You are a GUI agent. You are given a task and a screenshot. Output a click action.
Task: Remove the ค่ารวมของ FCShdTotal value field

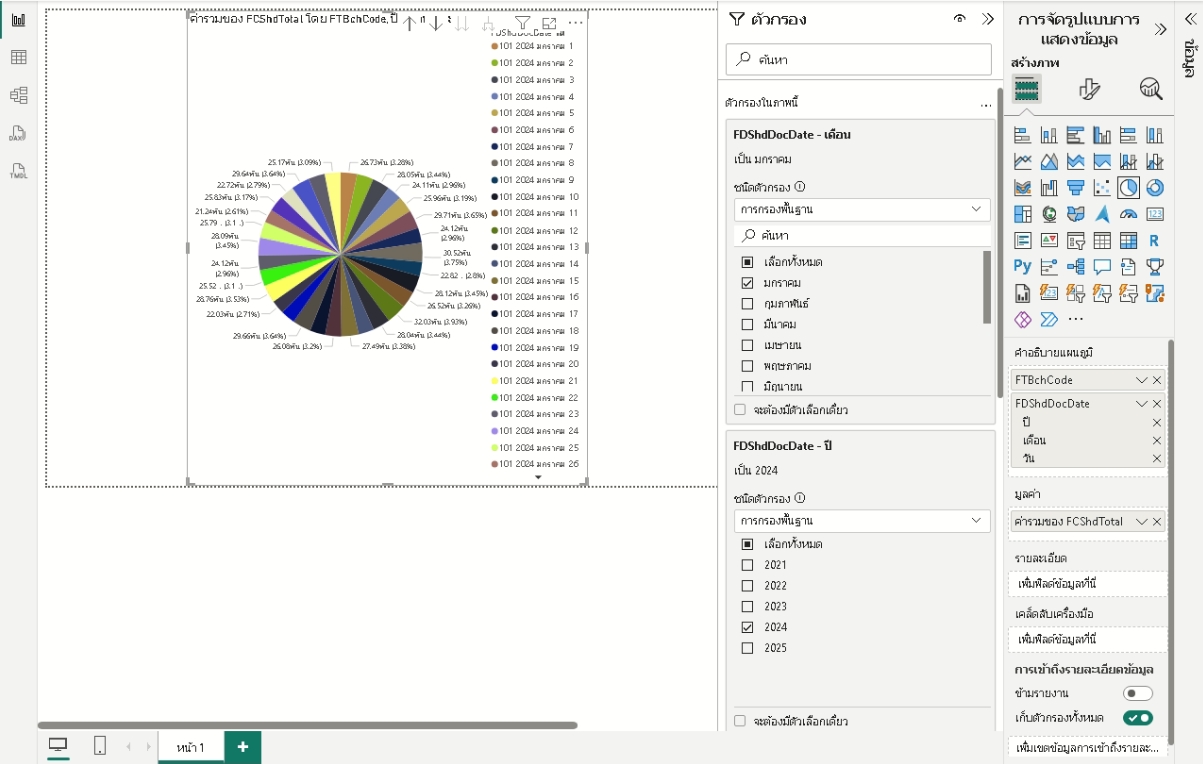click(x=1157, y=522)
